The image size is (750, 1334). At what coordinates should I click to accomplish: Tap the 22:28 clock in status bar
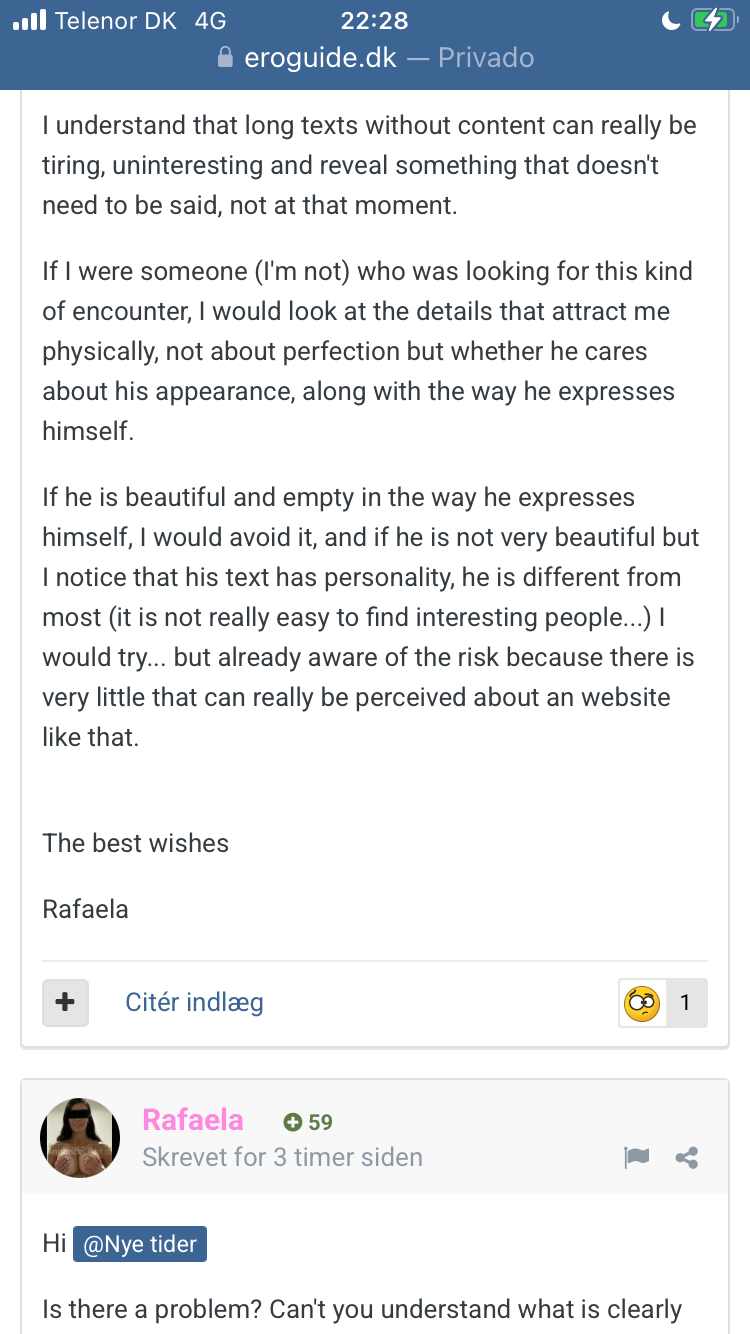click(x=373, y=20)
